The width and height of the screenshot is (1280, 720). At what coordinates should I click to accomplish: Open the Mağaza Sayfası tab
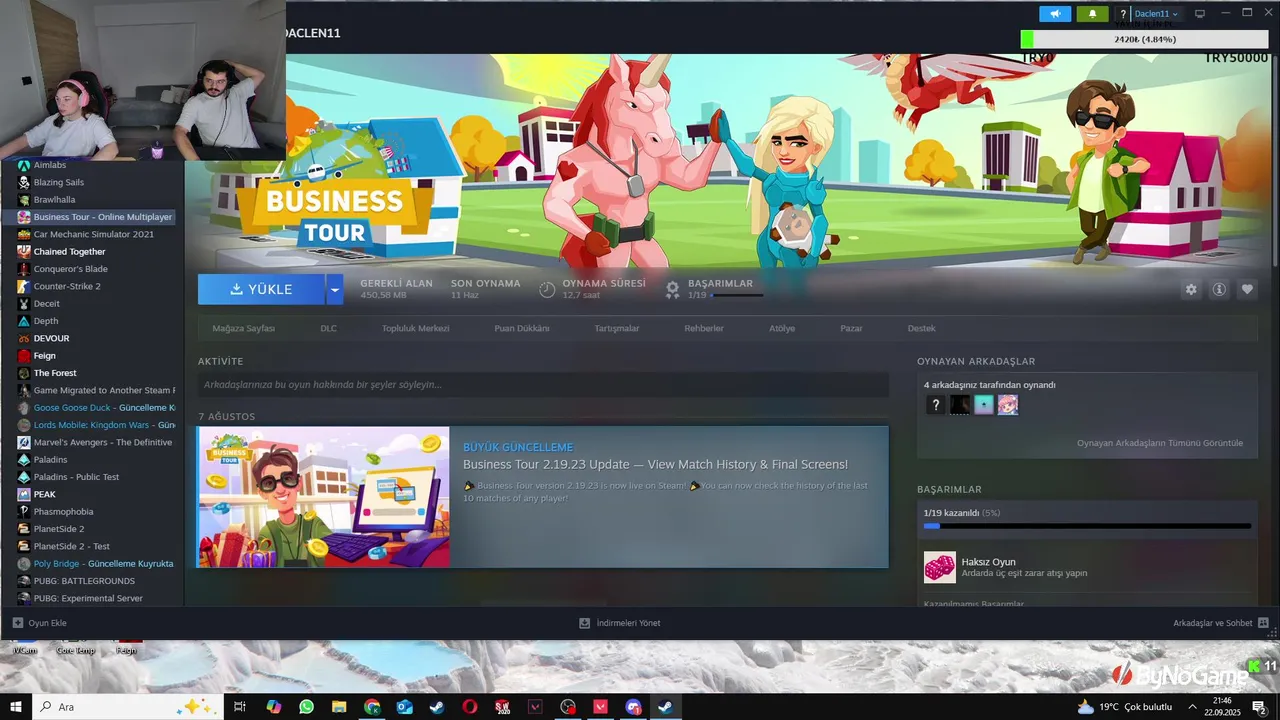click(243, 328)
